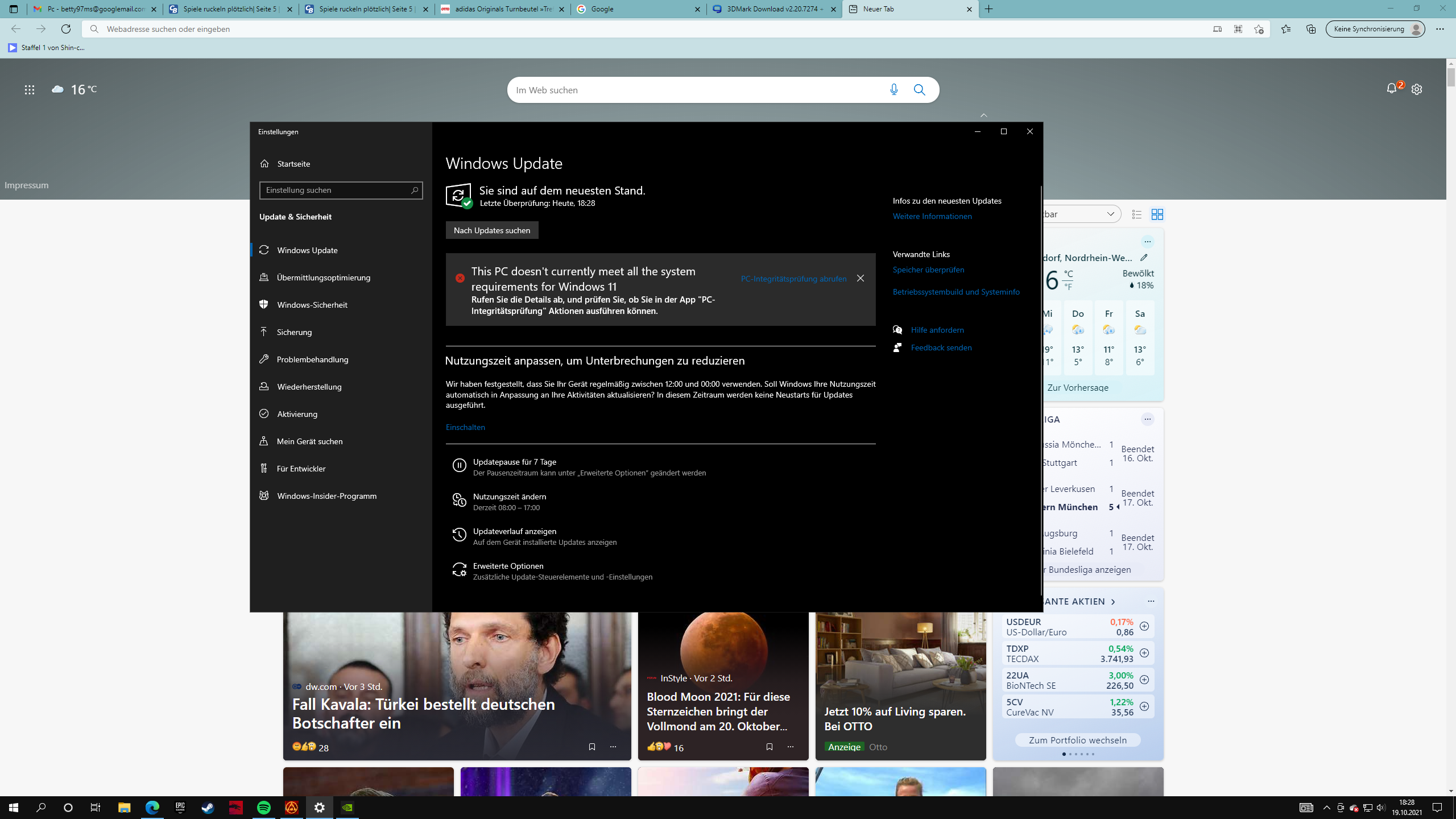Open the notifications bell icon
The width and height of the screenshot is (1456, 819).
(x=1391, y=89)
